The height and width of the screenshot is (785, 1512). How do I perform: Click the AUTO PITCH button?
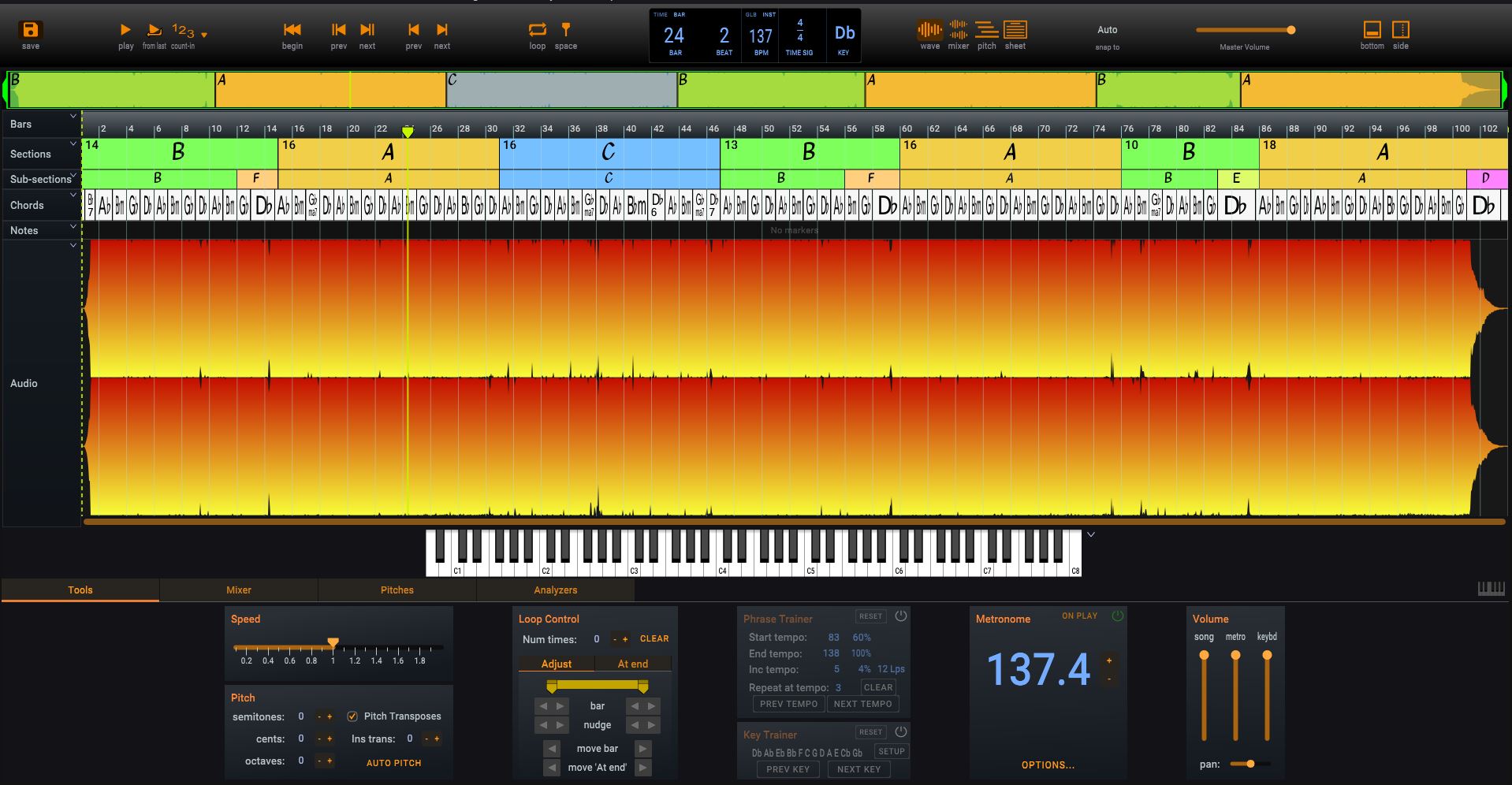click(x=393, y=763)
